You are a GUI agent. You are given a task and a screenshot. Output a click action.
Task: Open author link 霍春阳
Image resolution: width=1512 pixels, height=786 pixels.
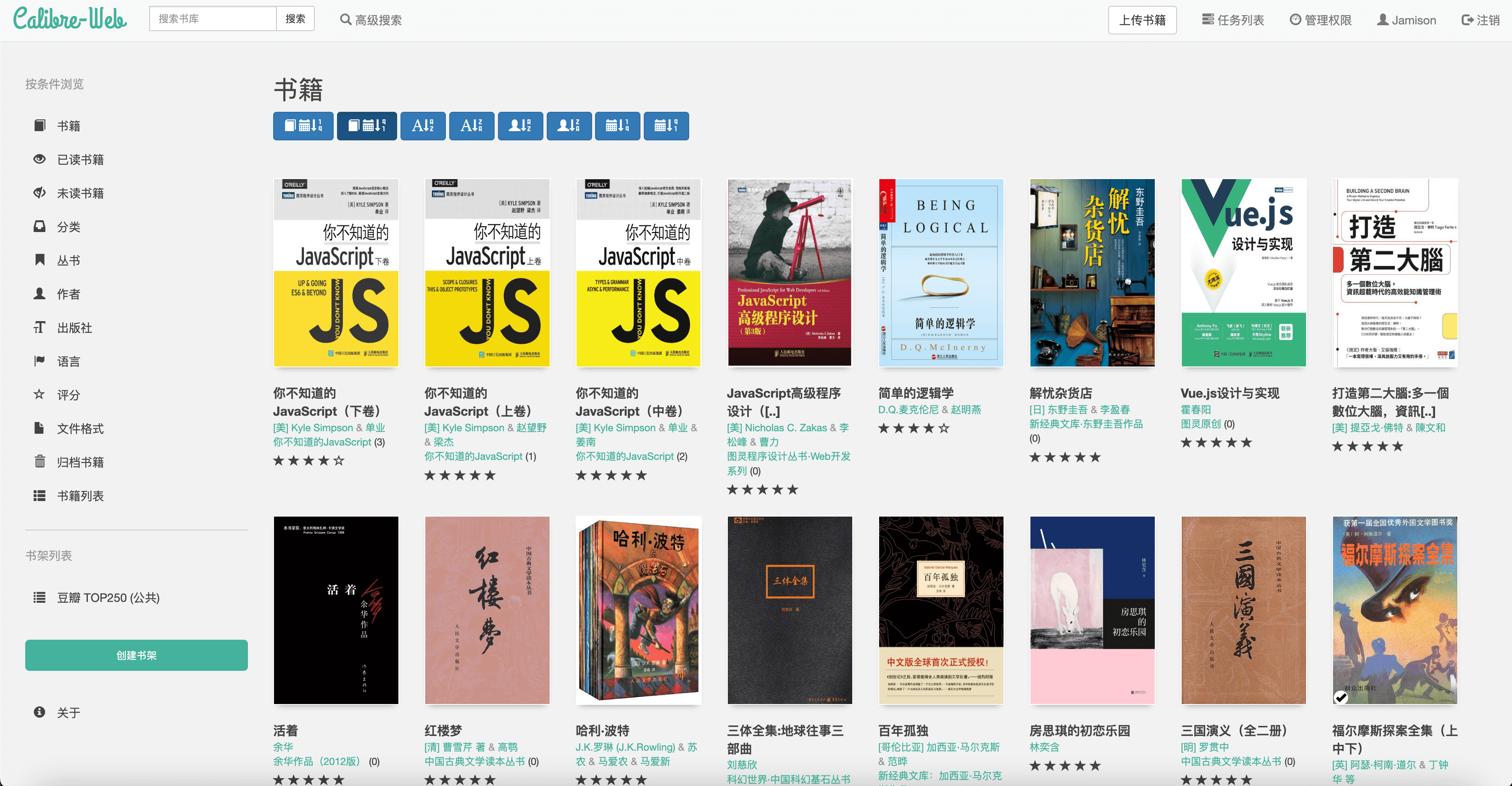click(x=1196, y=410)
